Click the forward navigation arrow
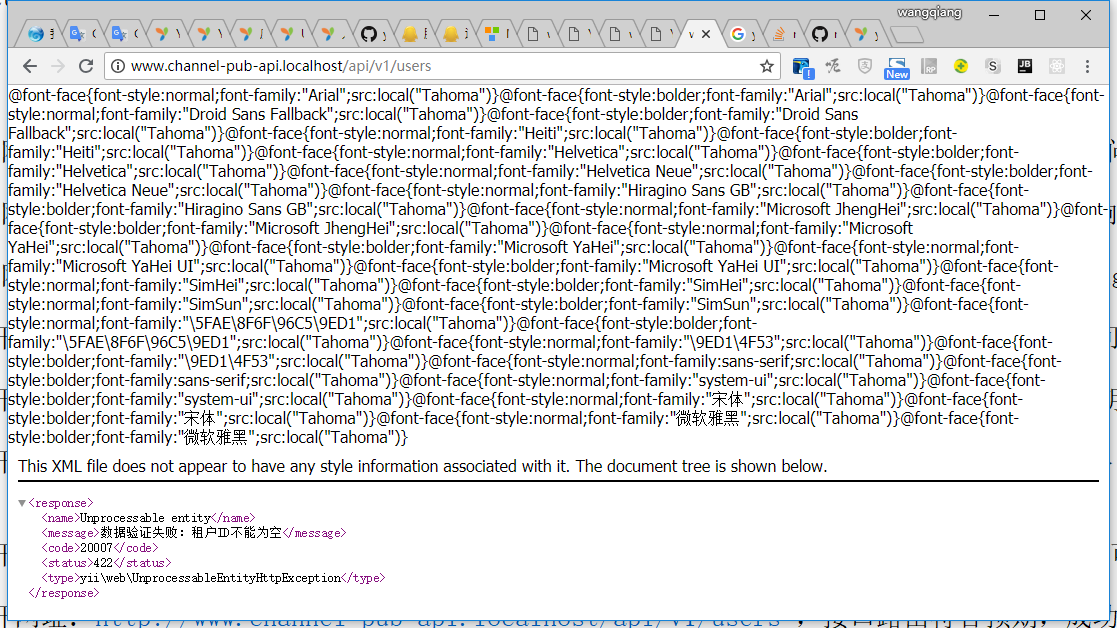 pos(58,66)
